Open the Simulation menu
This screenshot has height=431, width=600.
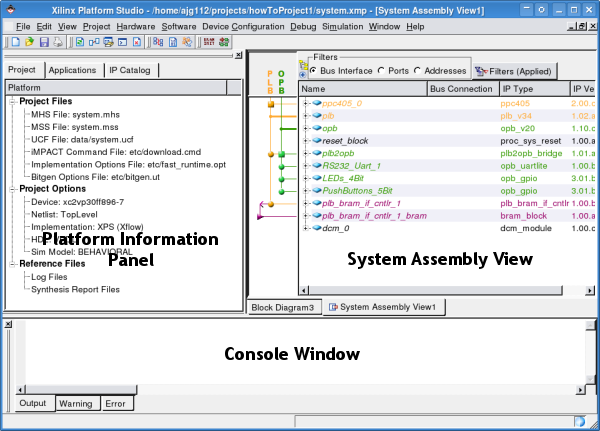(x=342, y=26)
